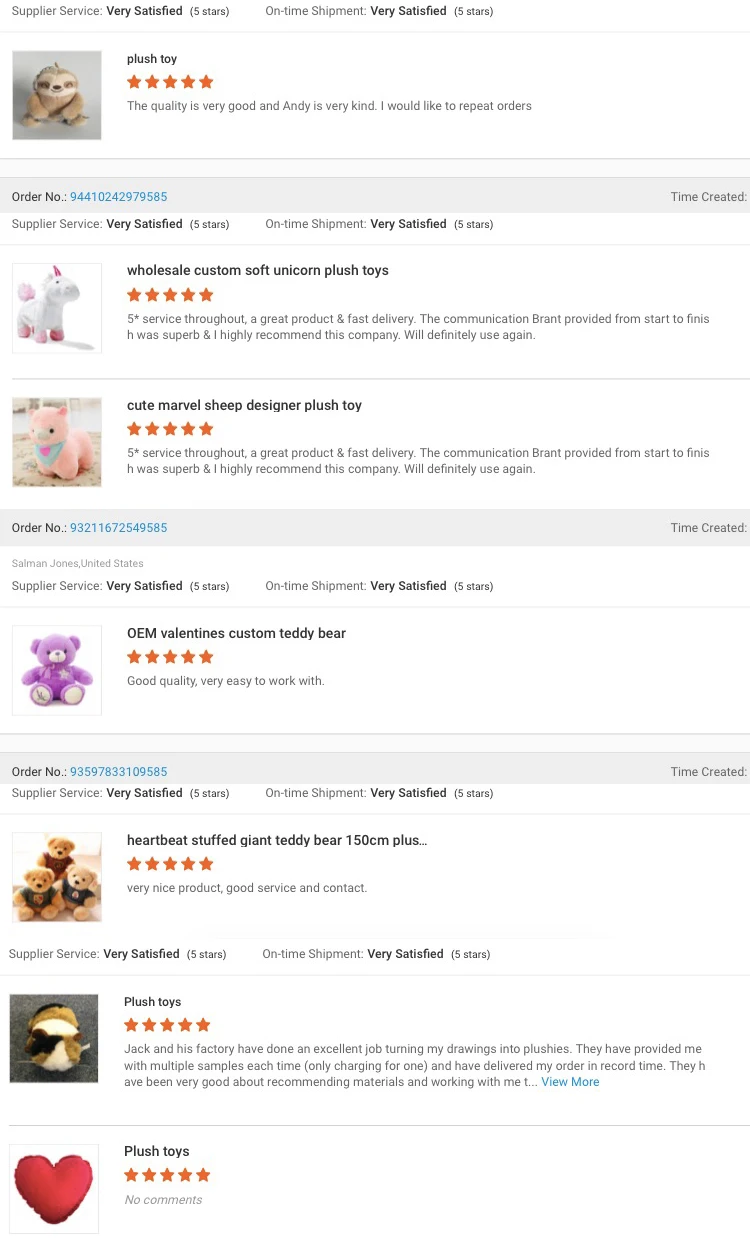Open the red heart plush thumbnail
This screenshot has width=750, height=1238.
pos(54,1188)
